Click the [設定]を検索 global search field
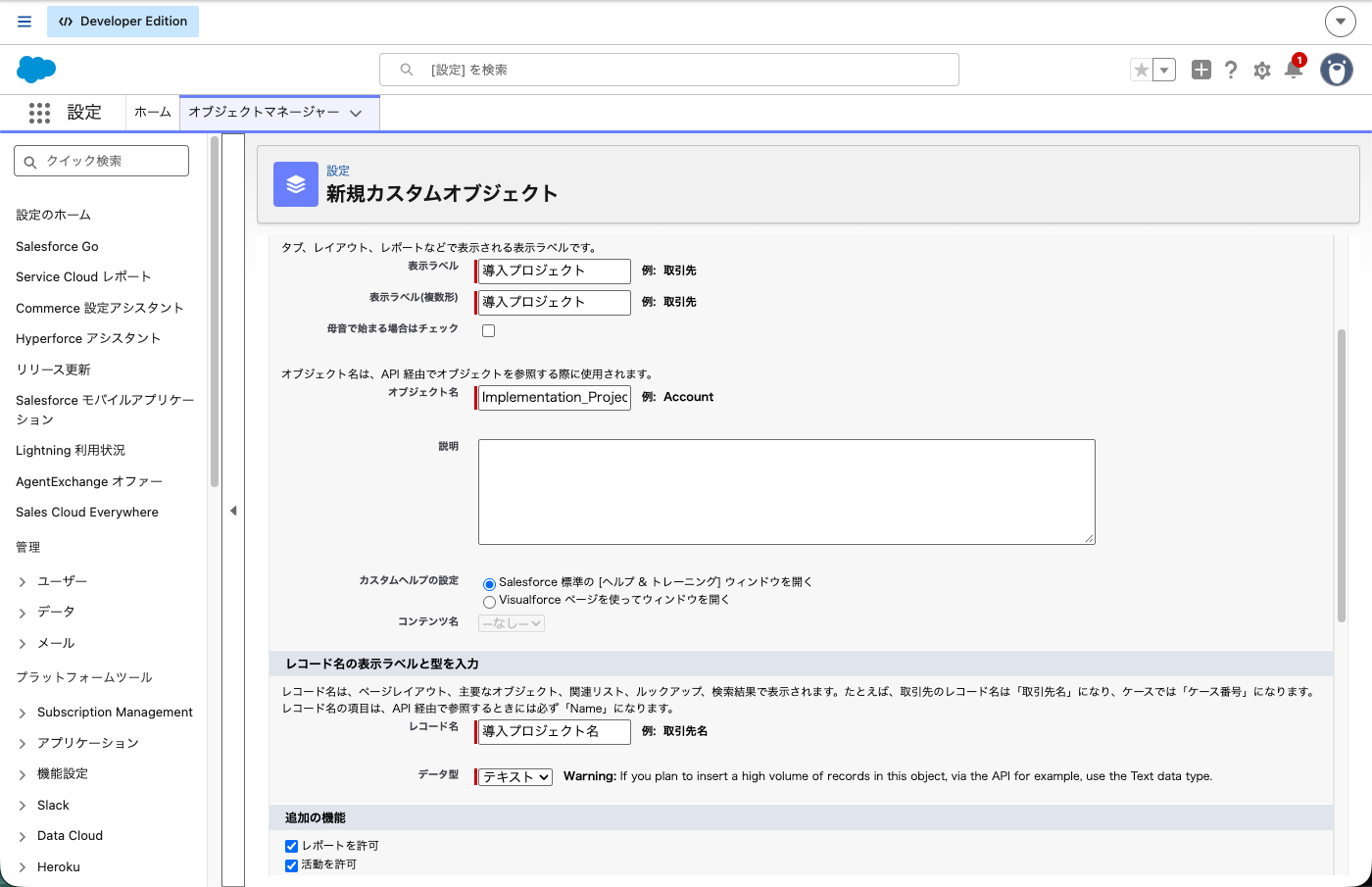This screenshot has height=887, width=1372. click(x=669, y=70)
